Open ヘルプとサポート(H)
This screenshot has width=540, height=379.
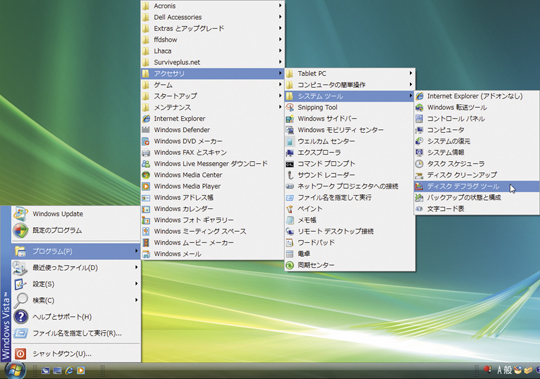pyautogui.click(x=76, y=317)
